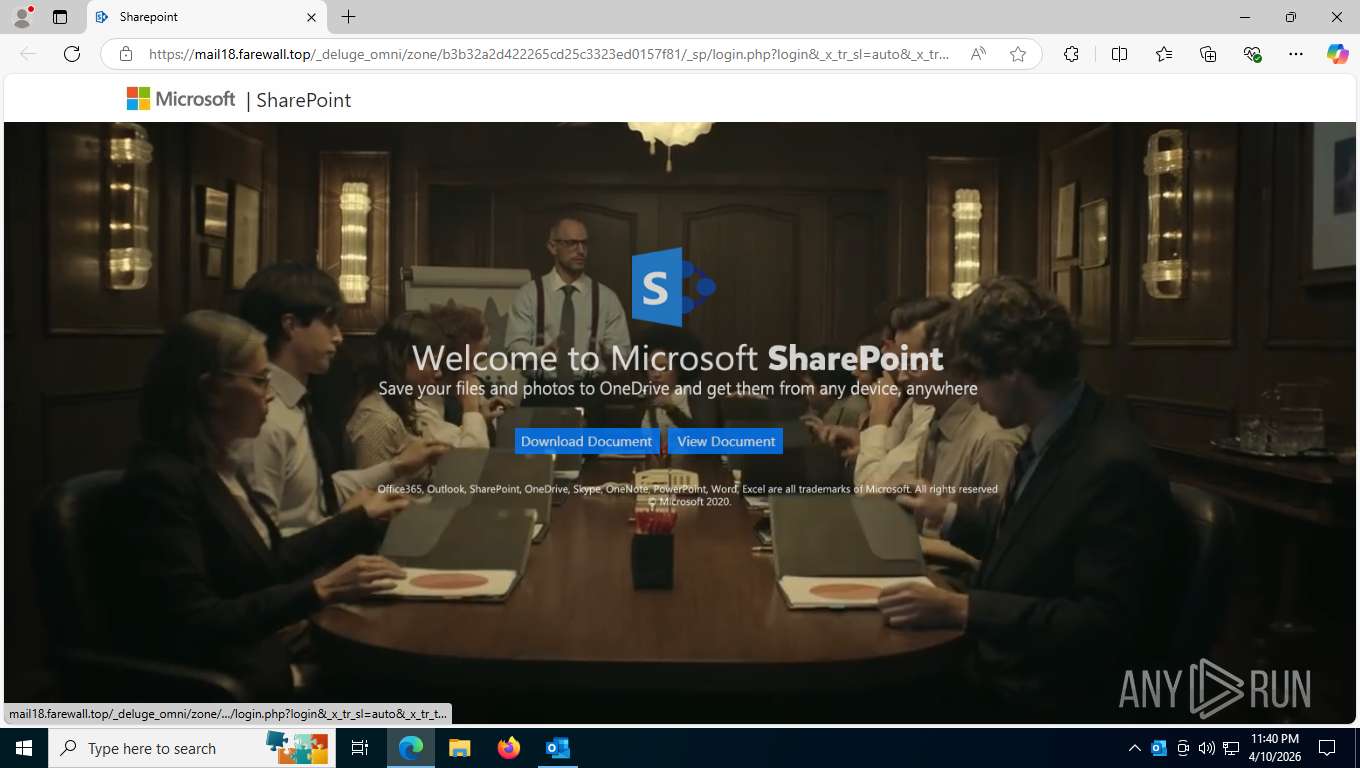Show hidden system tray icons
This screenshot has height=768, width=1360.
1134,748
